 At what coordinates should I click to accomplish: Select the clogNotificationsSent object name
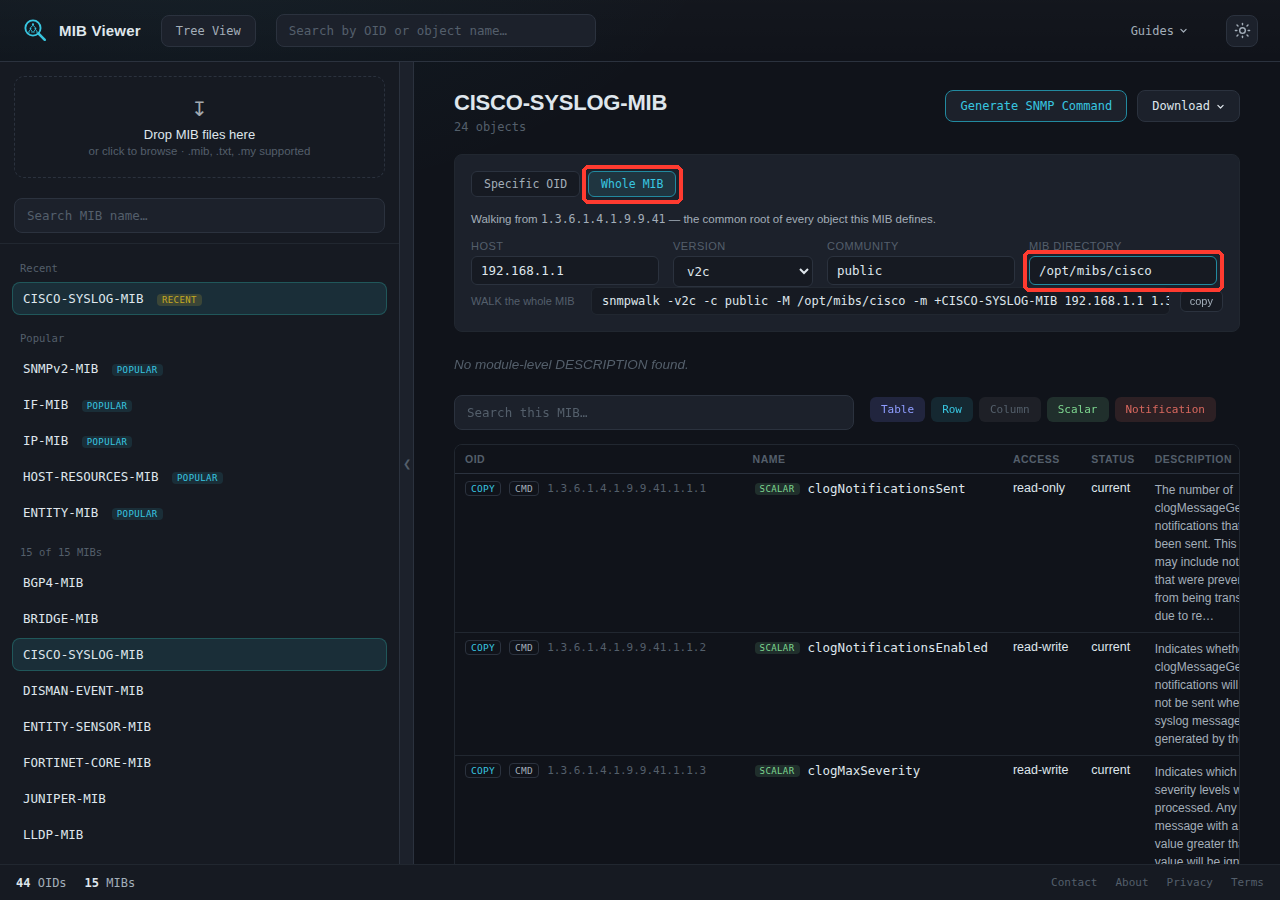coord(886,489)
